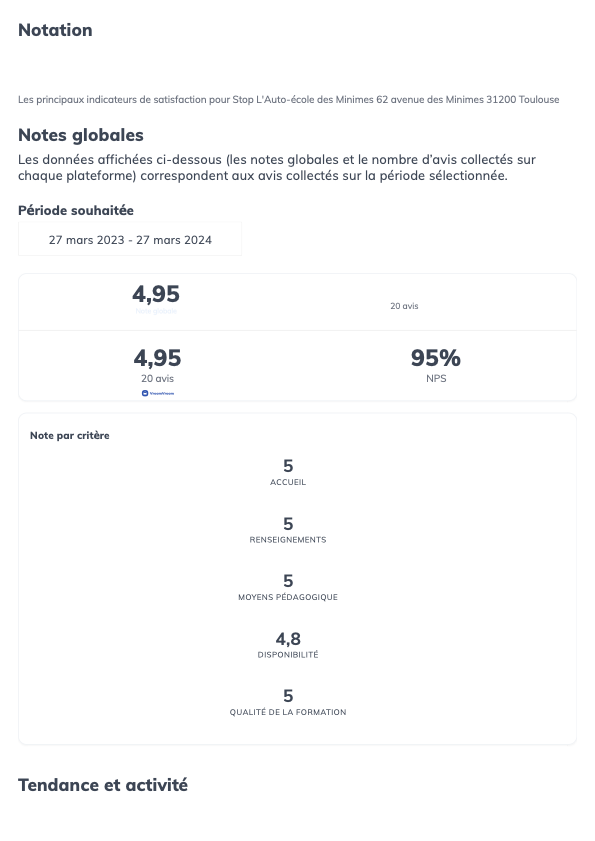Click the satisfaction indicators subtitle with the address
This screenshot has width=595, height=841.
(289, 99)
